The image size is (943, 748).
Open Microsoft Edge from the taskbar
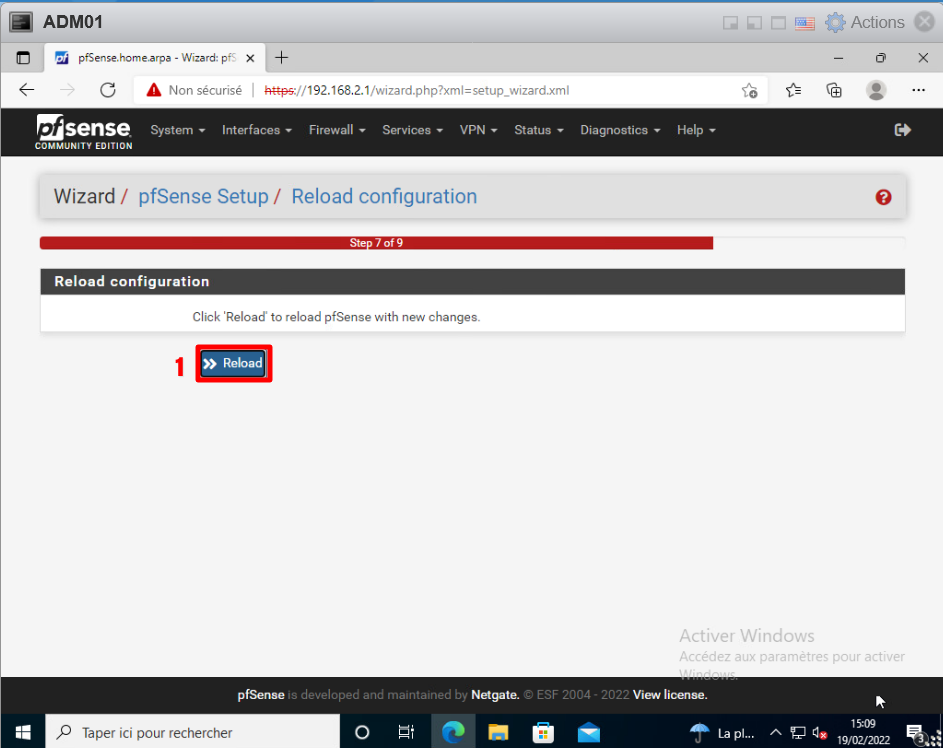pyautogui.click(x=453, y=732)
